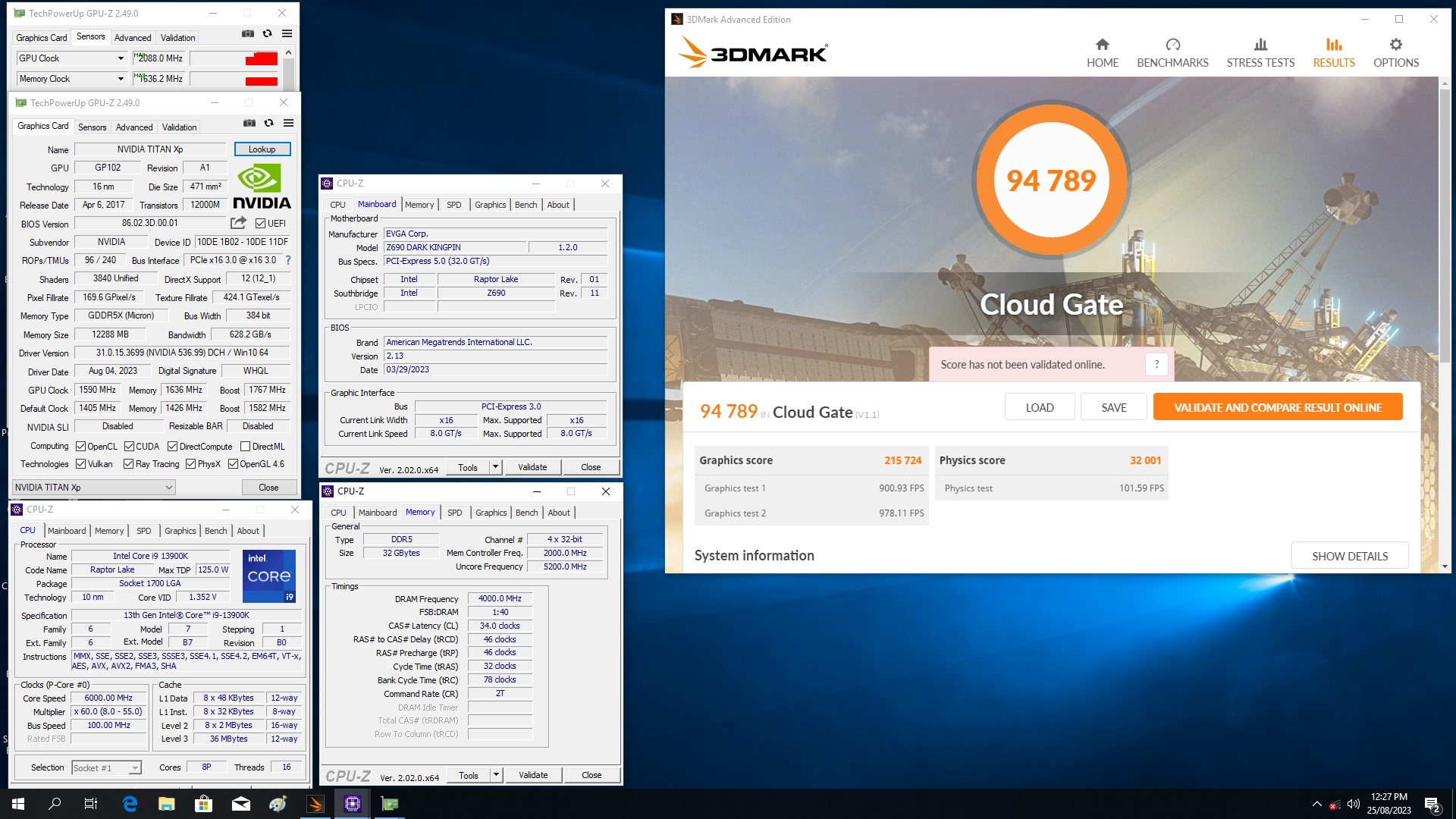The width and height of the screenshot is (1456, 819).
Task: Open Windows search from the taskbar
Action: (x=55, y=804)
